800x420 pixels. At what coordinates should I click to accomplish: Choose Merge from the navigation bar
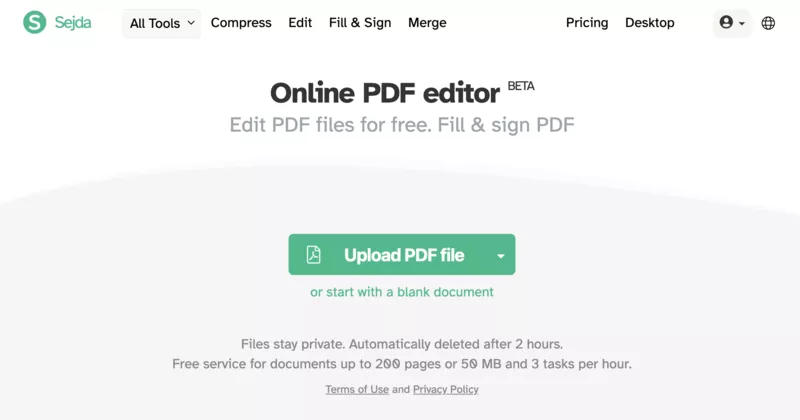click(427, 23)
